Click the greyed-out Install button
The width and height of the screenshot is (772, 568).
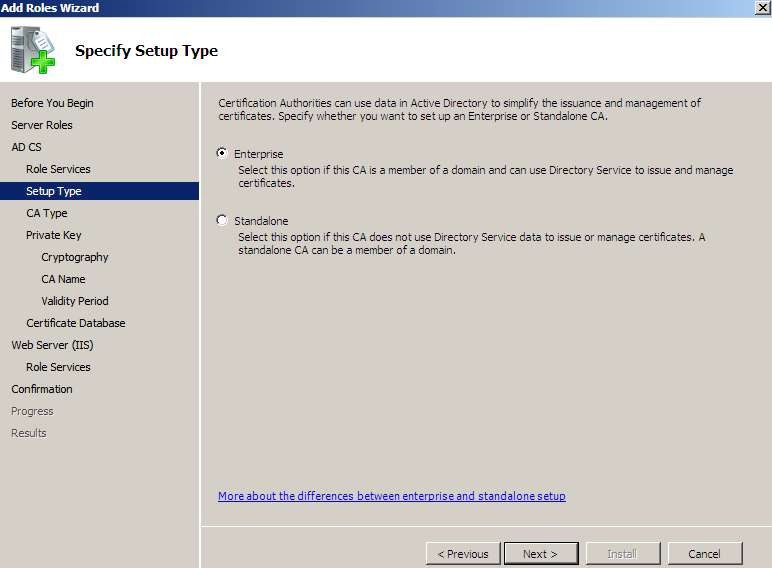pos(623,554)
